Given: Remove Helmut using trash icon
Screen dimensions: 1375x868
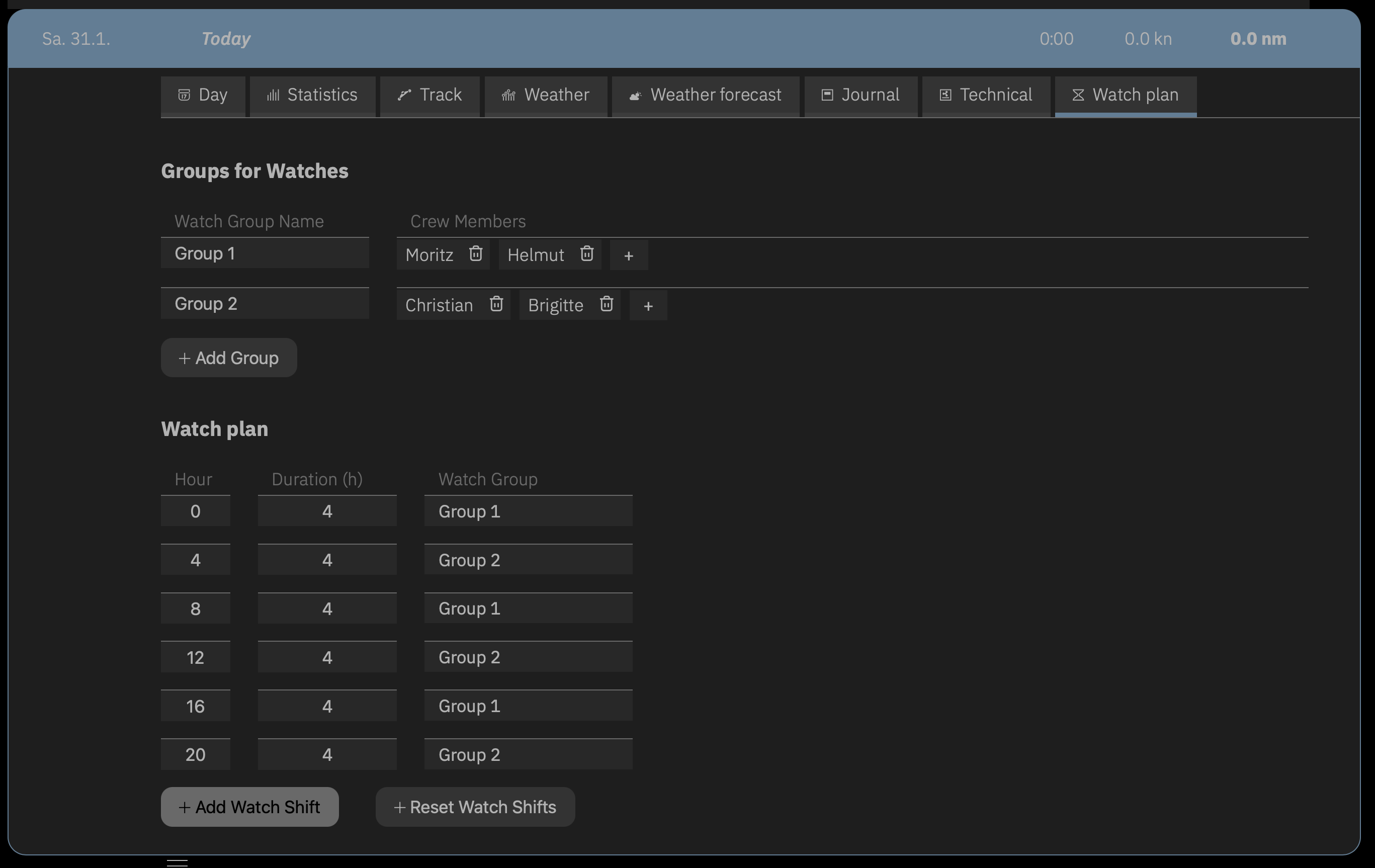Looking at the screenshot, I should pyautogui.click(x=586, y=253).
